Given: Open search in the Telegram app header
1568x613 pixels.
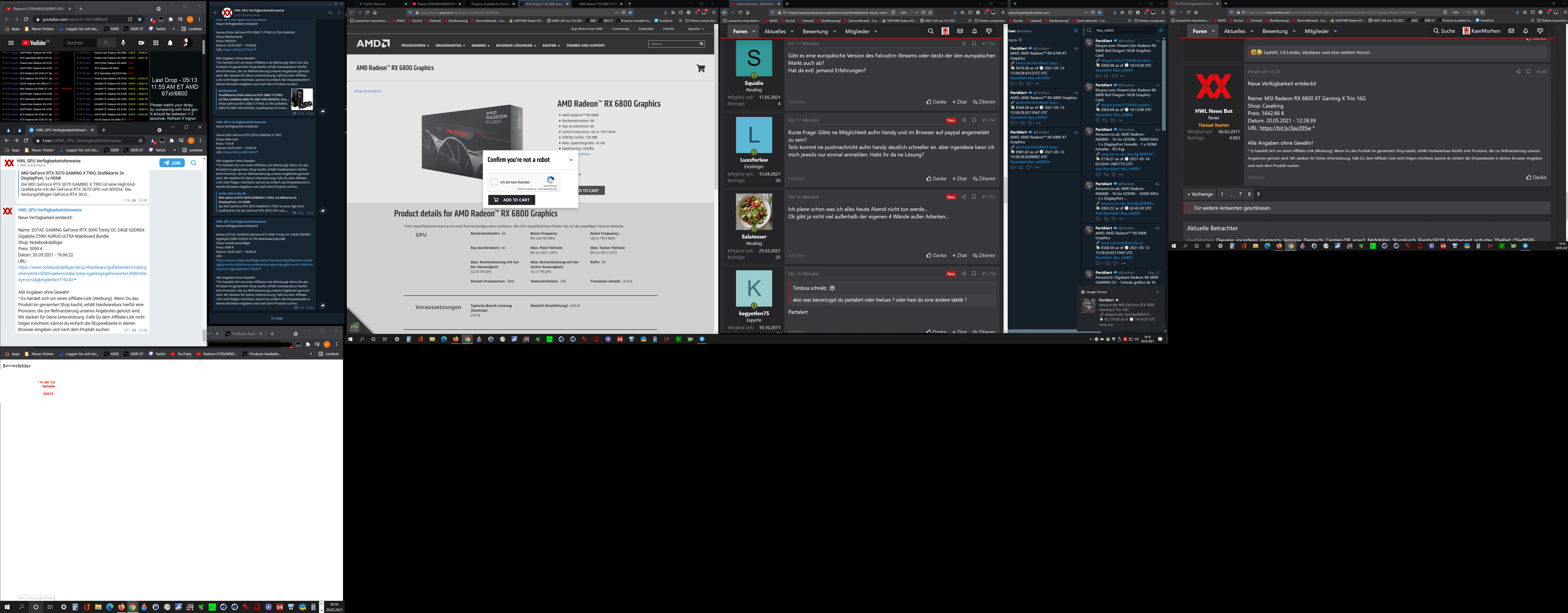Looking at the screenshot, I should (331, 12).
